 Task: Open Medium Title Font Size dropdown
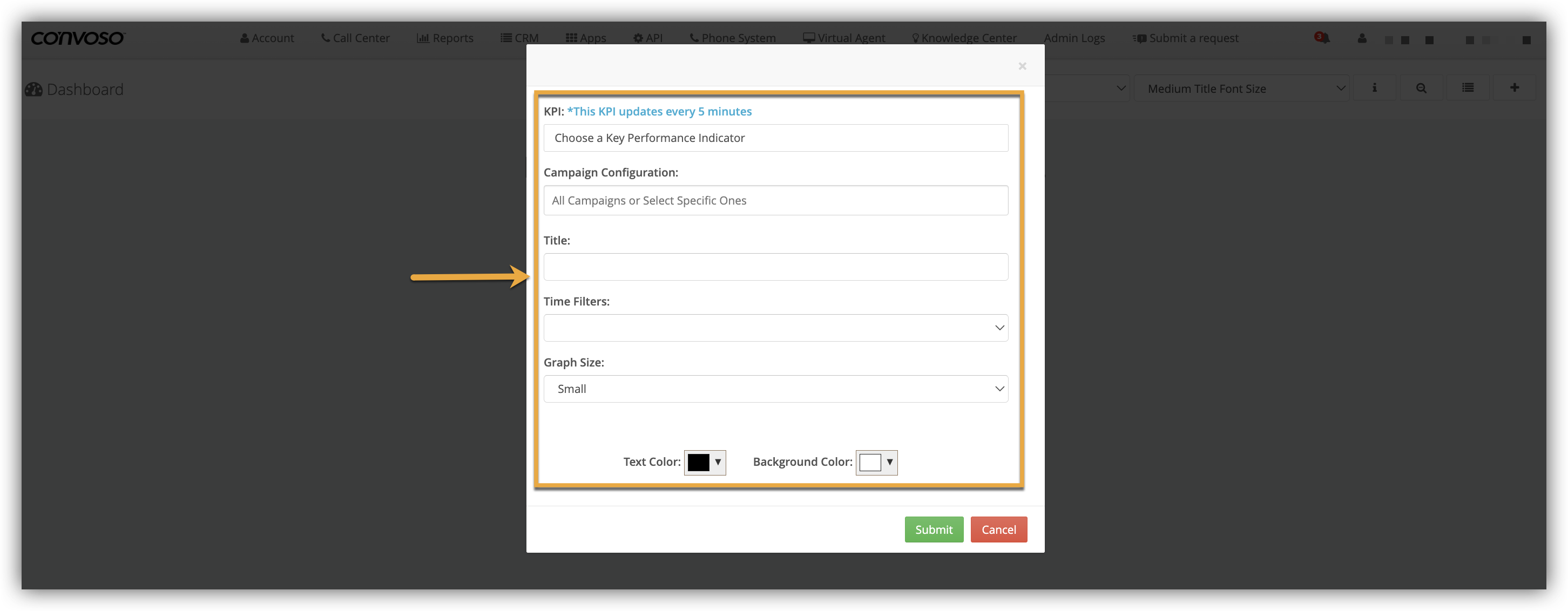pyautogui.click(x=1242, y=89)
